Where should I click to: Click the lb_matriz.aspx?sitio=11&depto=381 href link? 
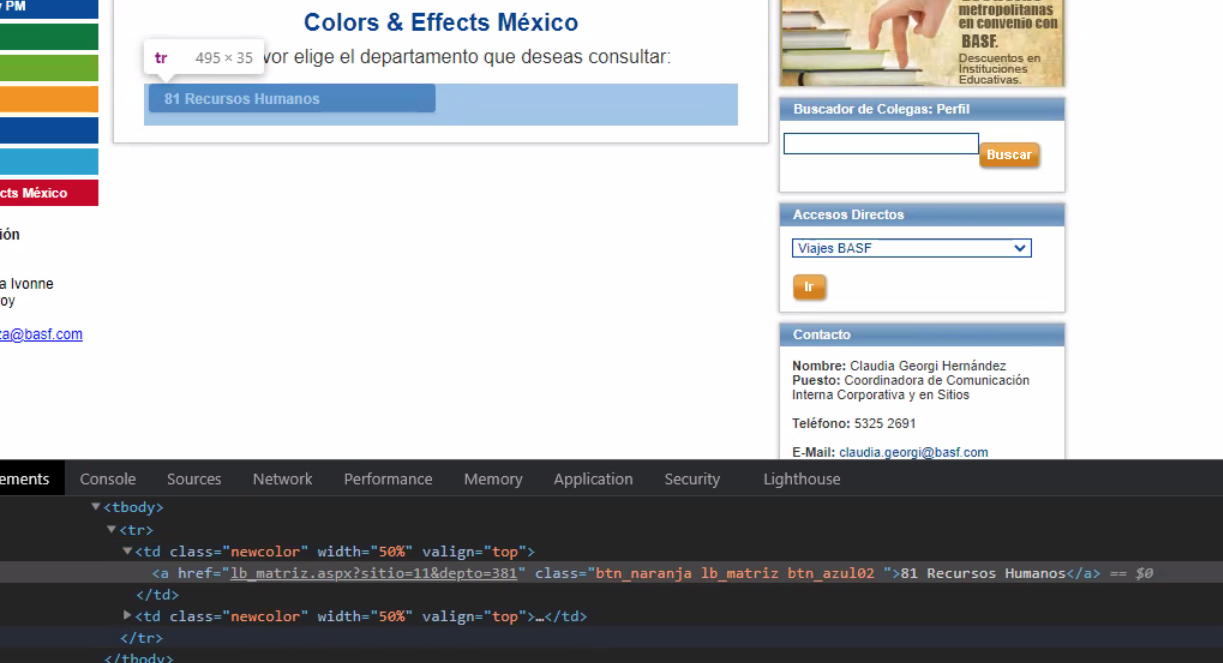pos(374,573)
